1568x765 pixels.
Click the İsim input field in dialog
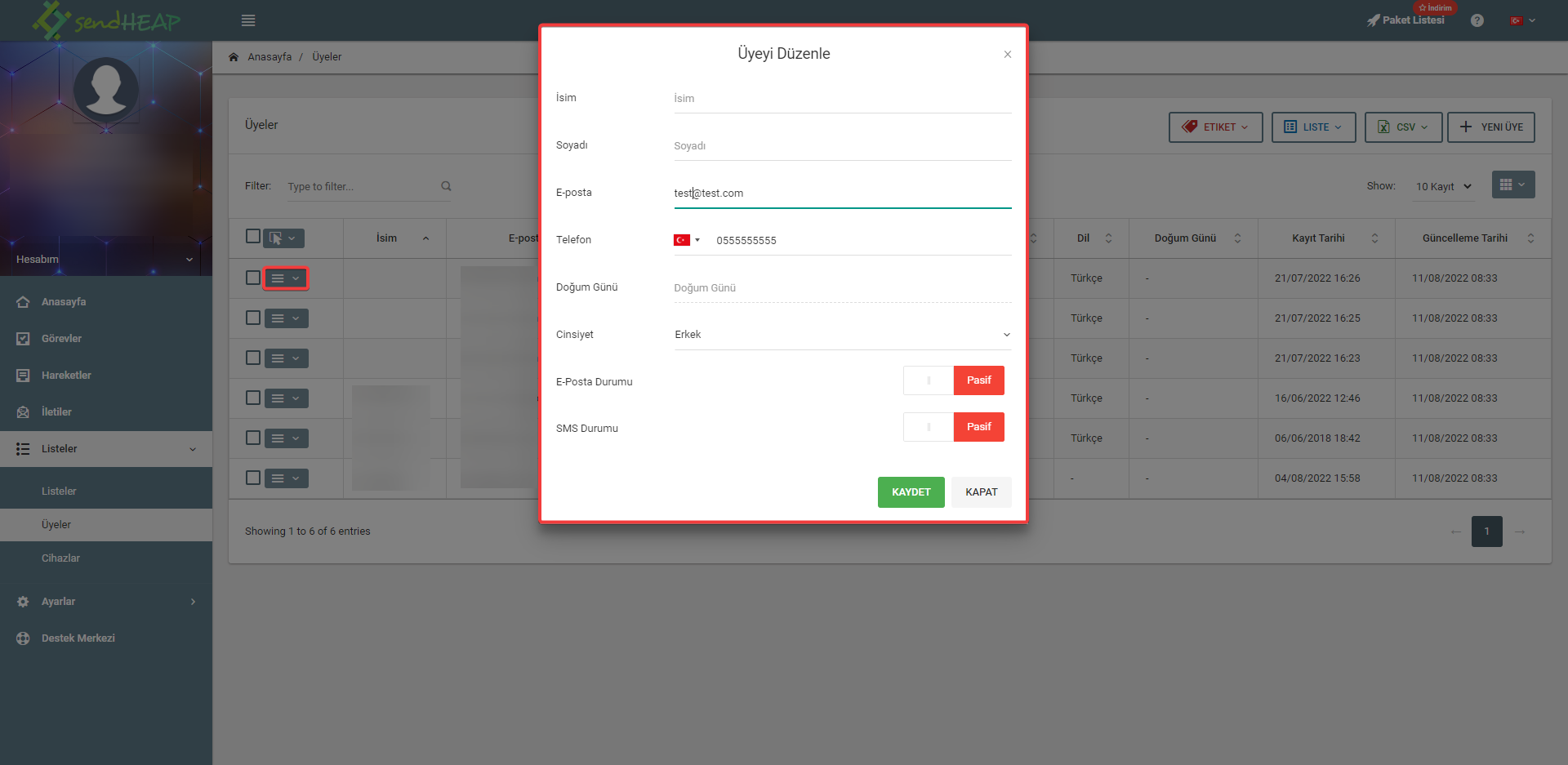click(x=842, y=99)
